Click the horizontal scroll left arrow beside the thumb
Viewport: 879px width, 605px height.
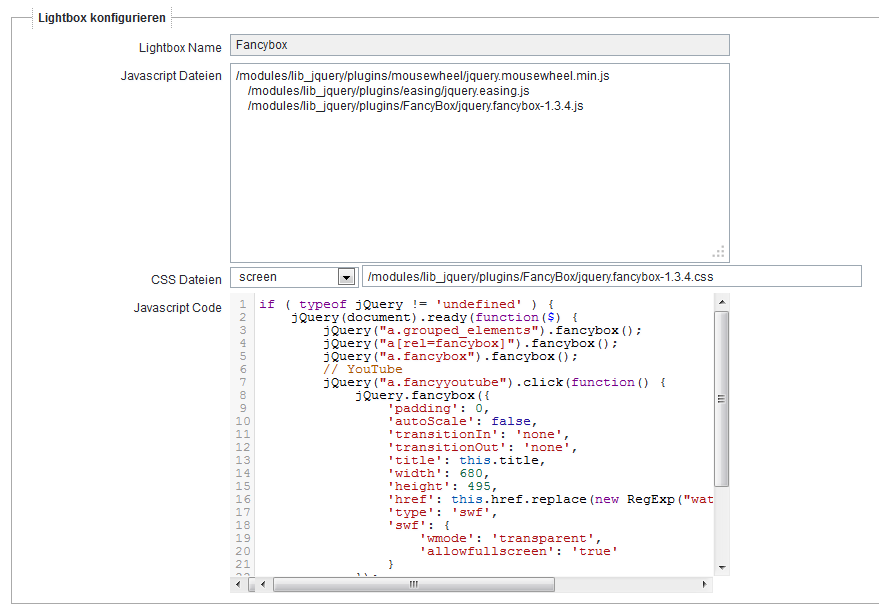264,584
